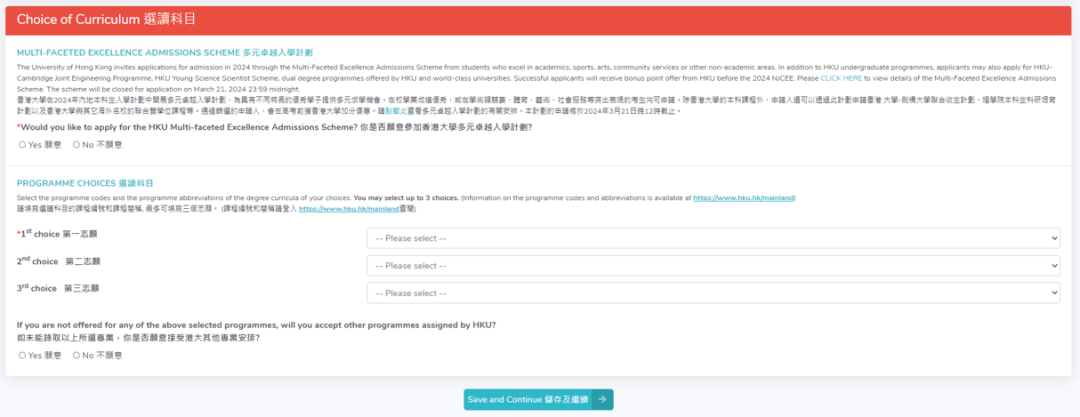Click the 2nd choice 第二志願 label
Screen dimensions: 1080x417
tap(59, 261)
